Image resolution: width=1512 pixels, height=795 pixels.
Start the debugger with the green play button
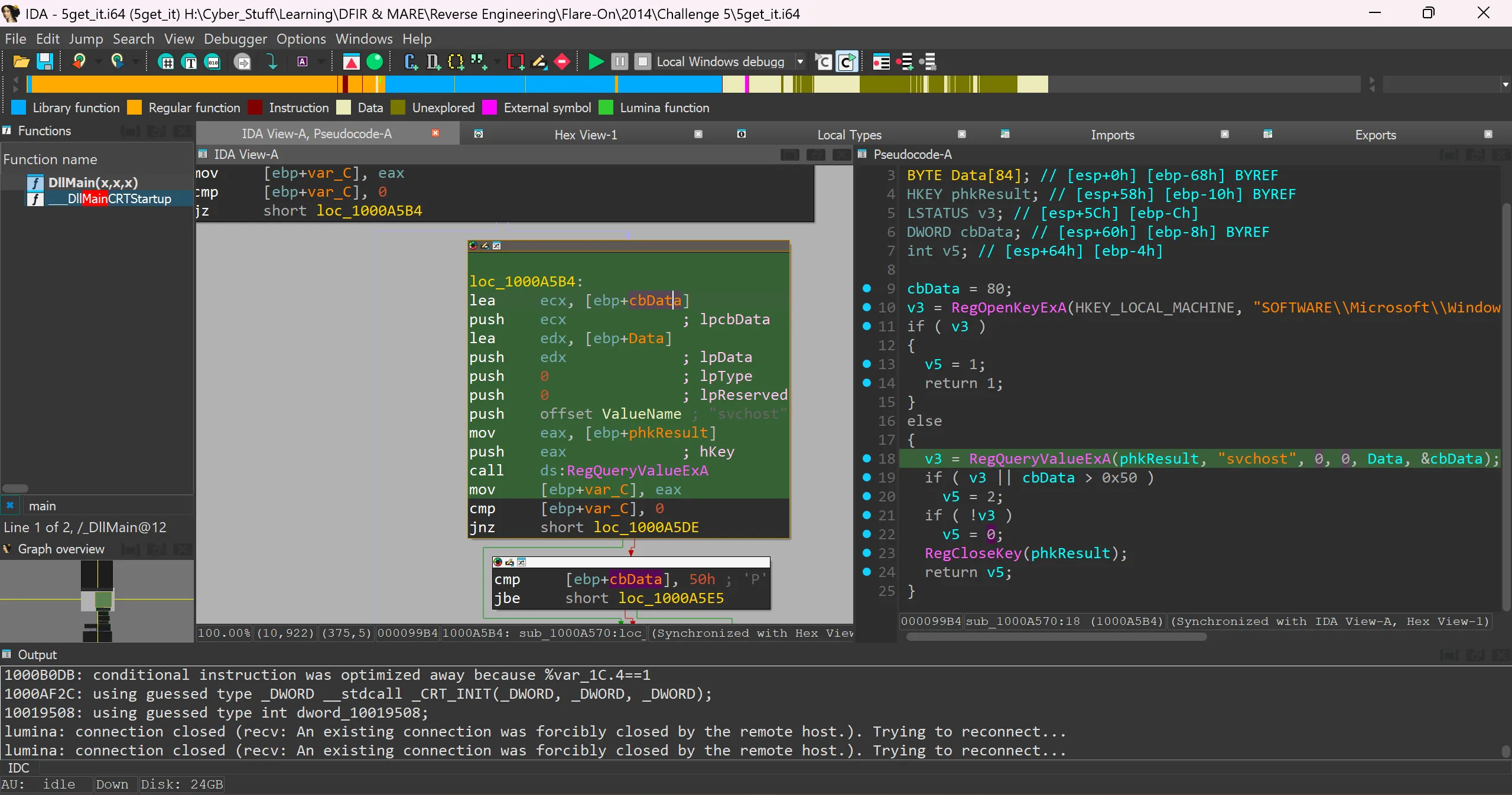point(596,61)
